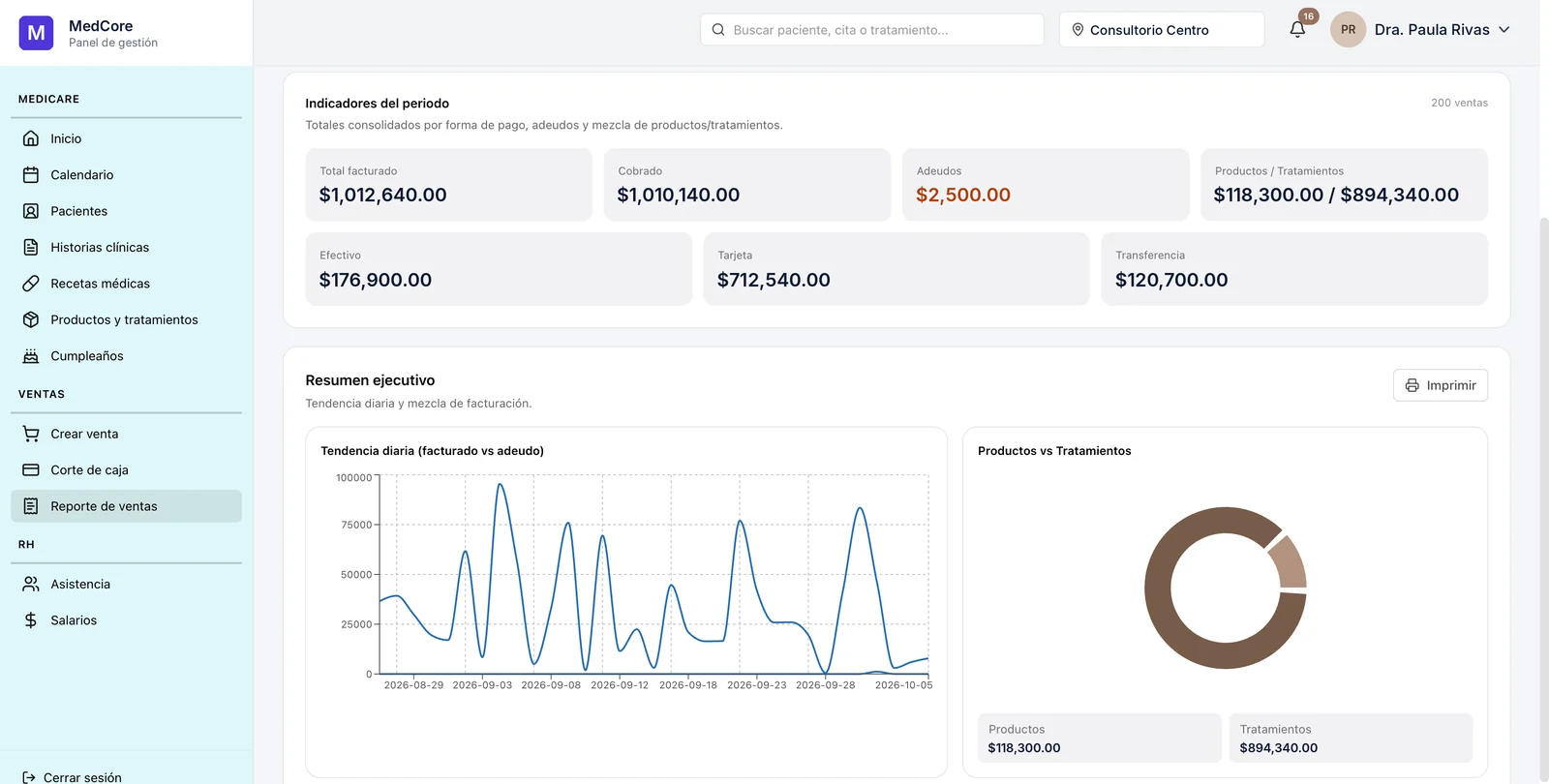This screenshot has width=1549, height=784.
Task: Click the Efectivo $176,900.00 value
Action: pyautogui.click(x=376, y=280)
